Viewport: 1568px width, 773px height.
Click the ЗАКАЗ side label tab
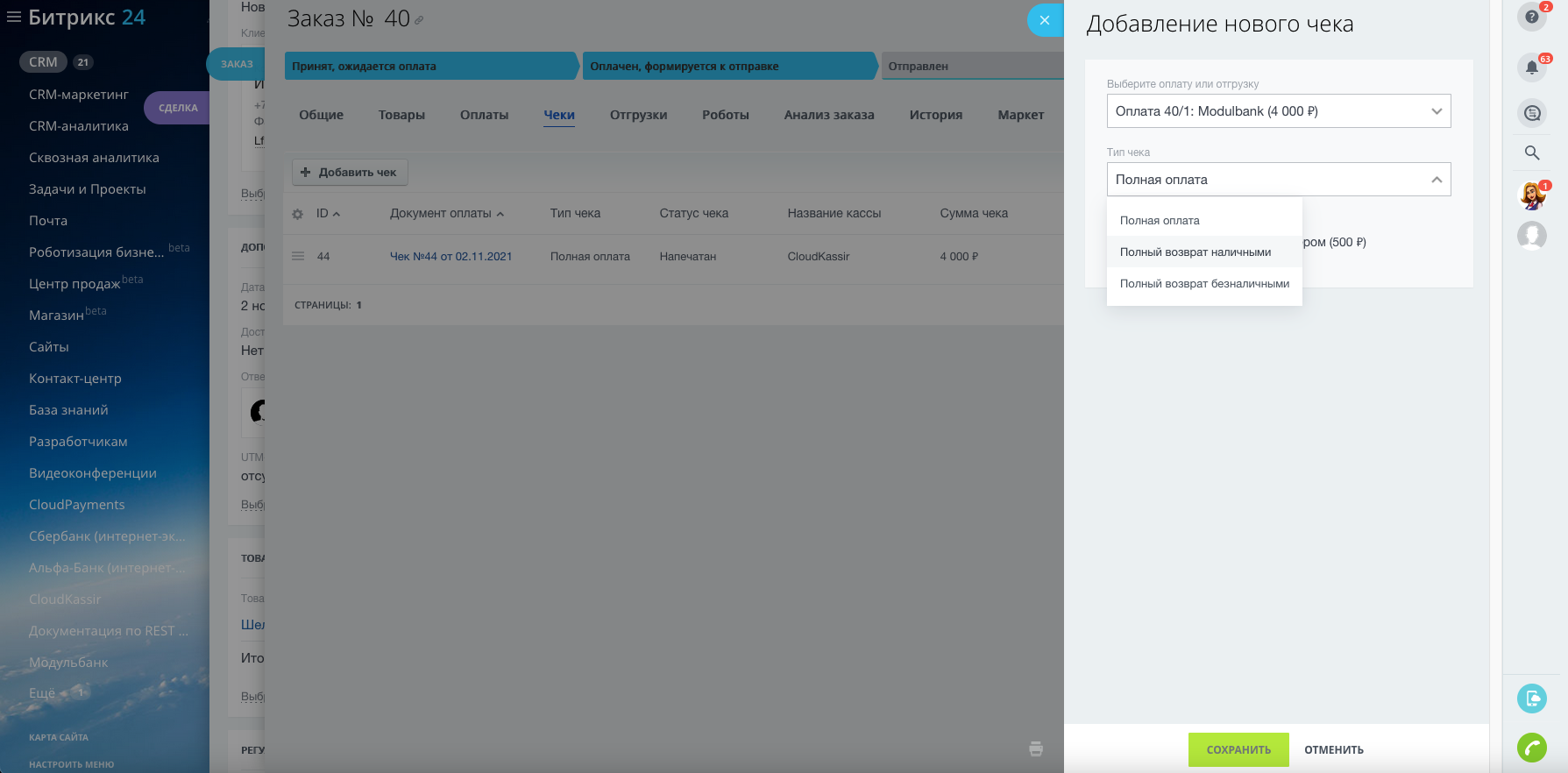pos(237,64)
